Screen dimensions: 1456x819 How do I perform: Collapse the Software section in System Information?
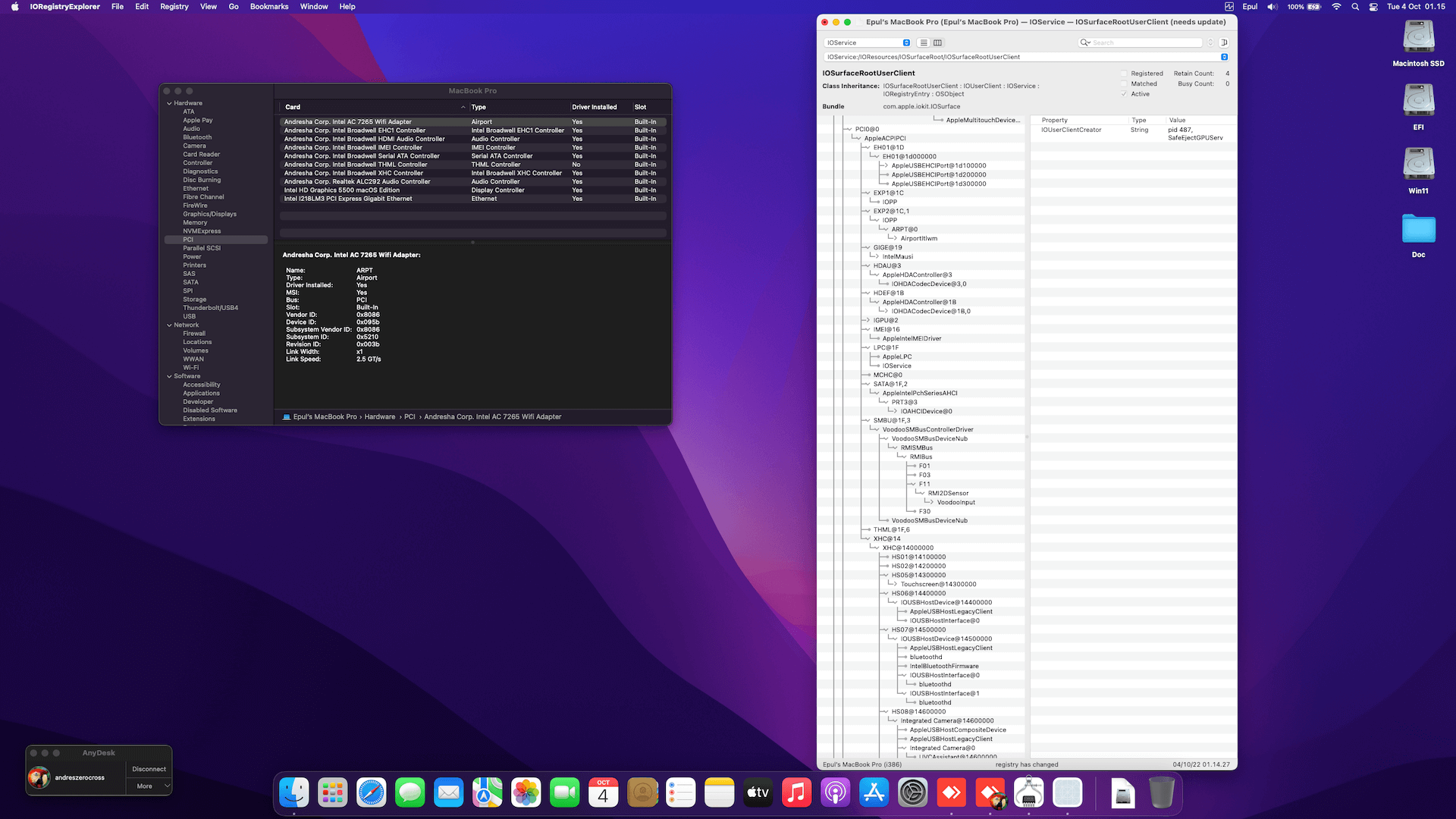[x=169, y=376]
